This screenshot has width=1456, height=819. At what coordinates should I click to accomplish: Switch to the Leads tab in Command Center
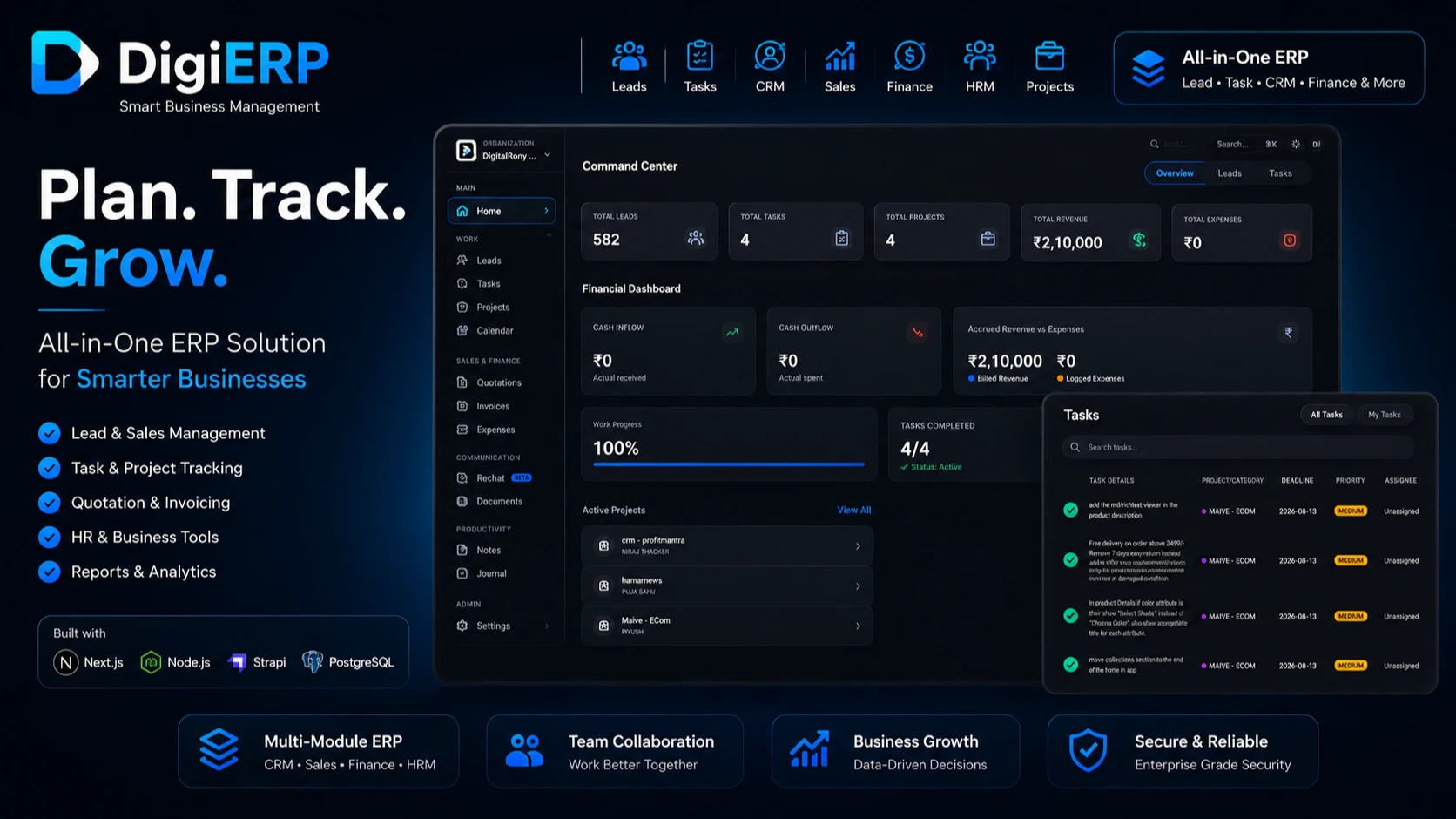point(1230,173)
